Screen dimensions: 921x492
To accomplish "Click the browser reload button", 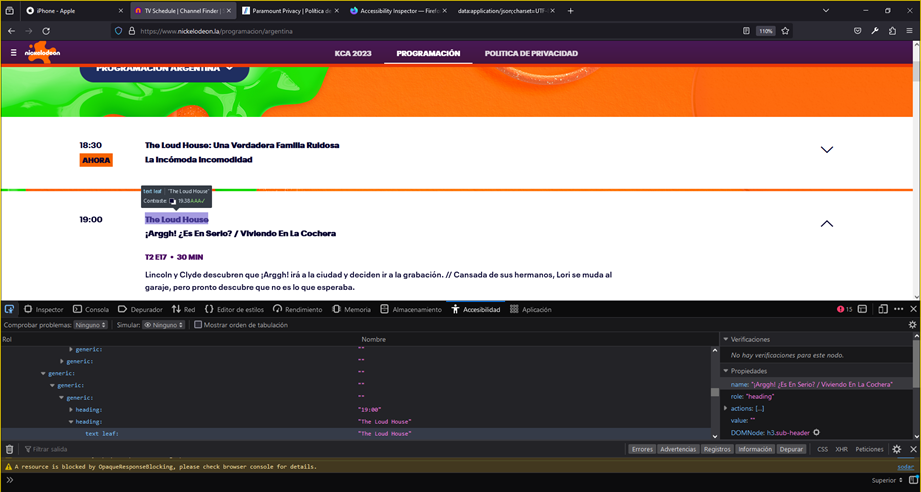I will click(x=45, y=31).
